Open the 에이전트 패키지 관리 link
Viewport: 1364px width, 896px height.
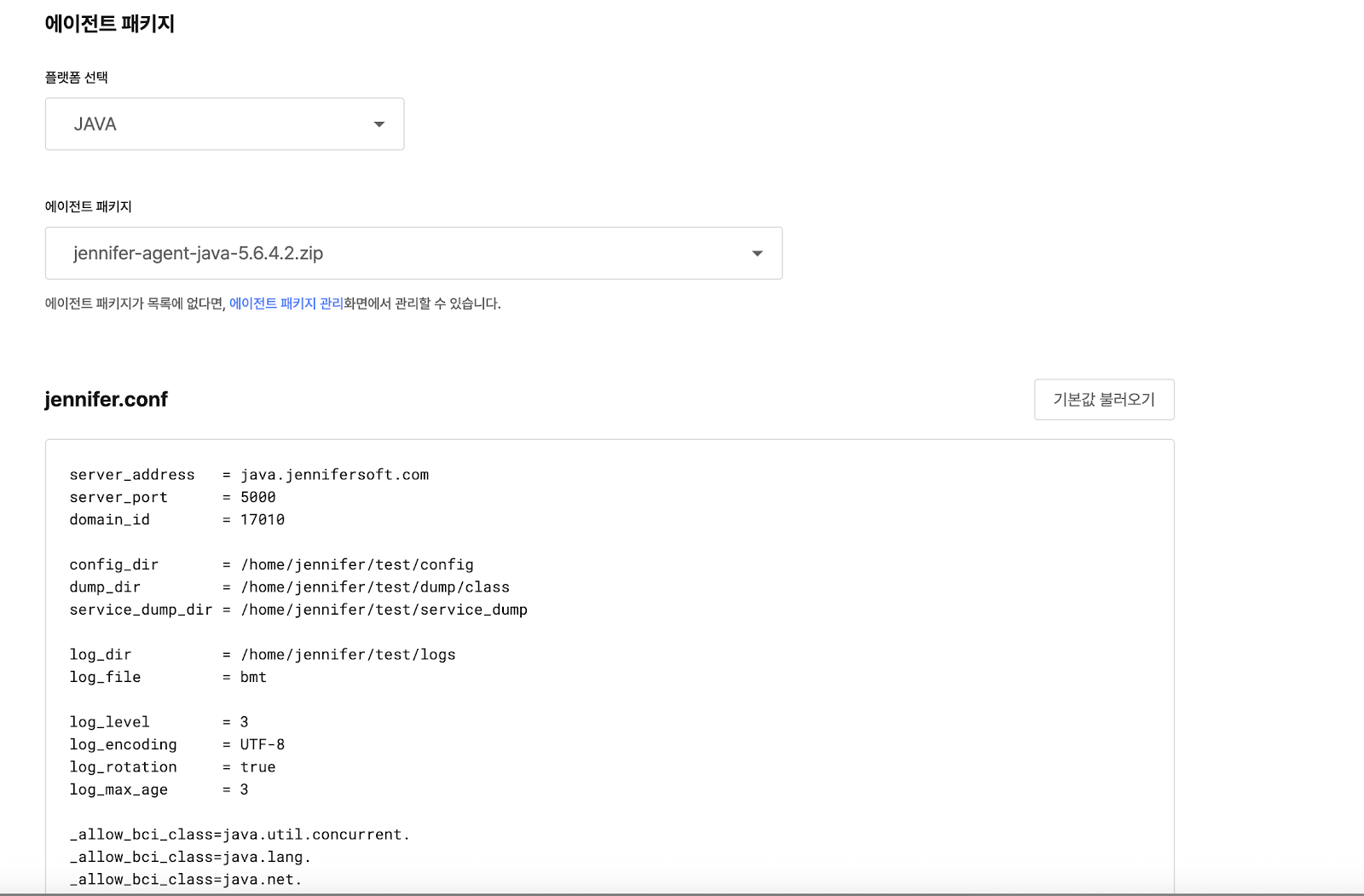tap(286, 303)
